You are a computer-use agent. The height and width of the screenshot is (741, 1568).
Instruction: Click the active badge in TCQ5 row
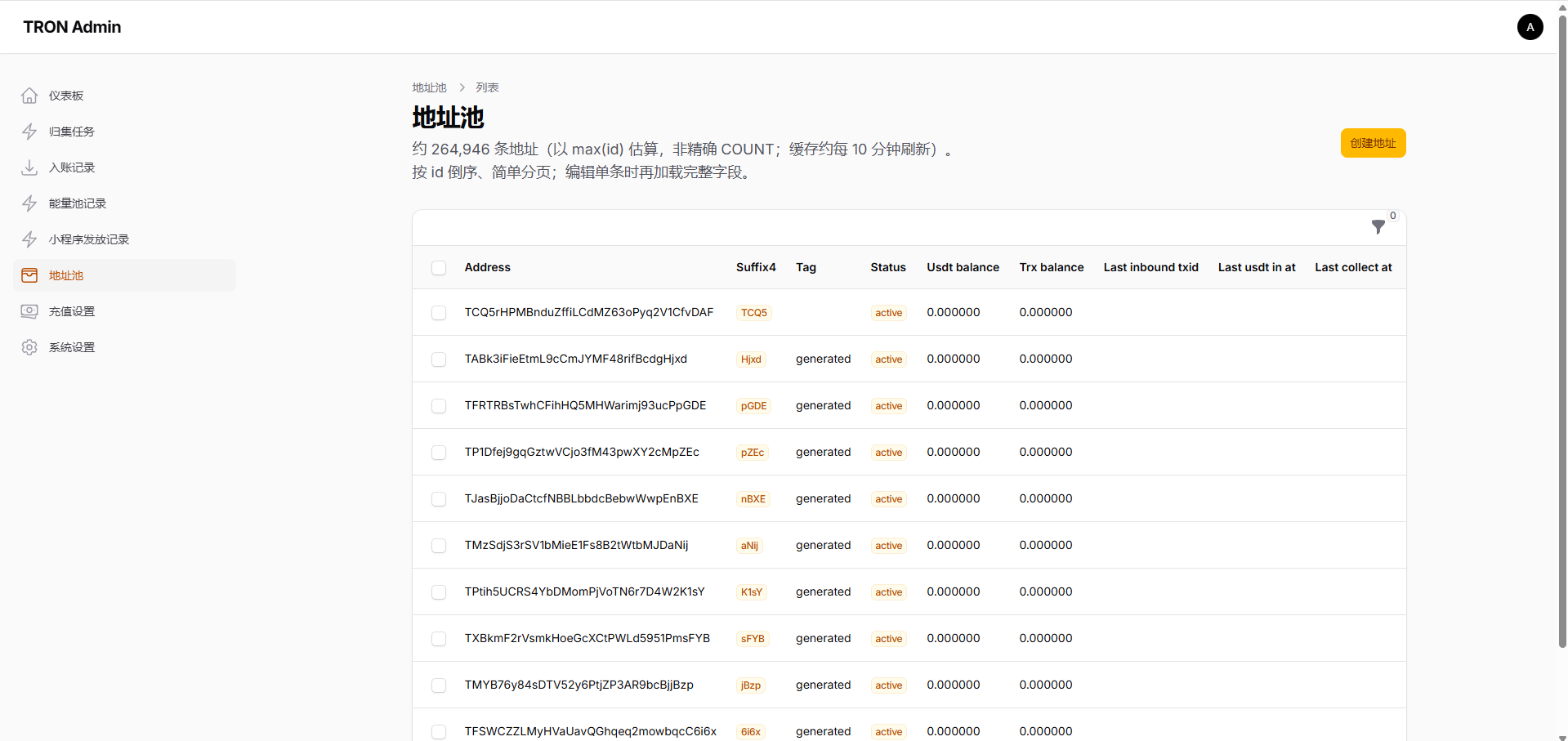889,313
